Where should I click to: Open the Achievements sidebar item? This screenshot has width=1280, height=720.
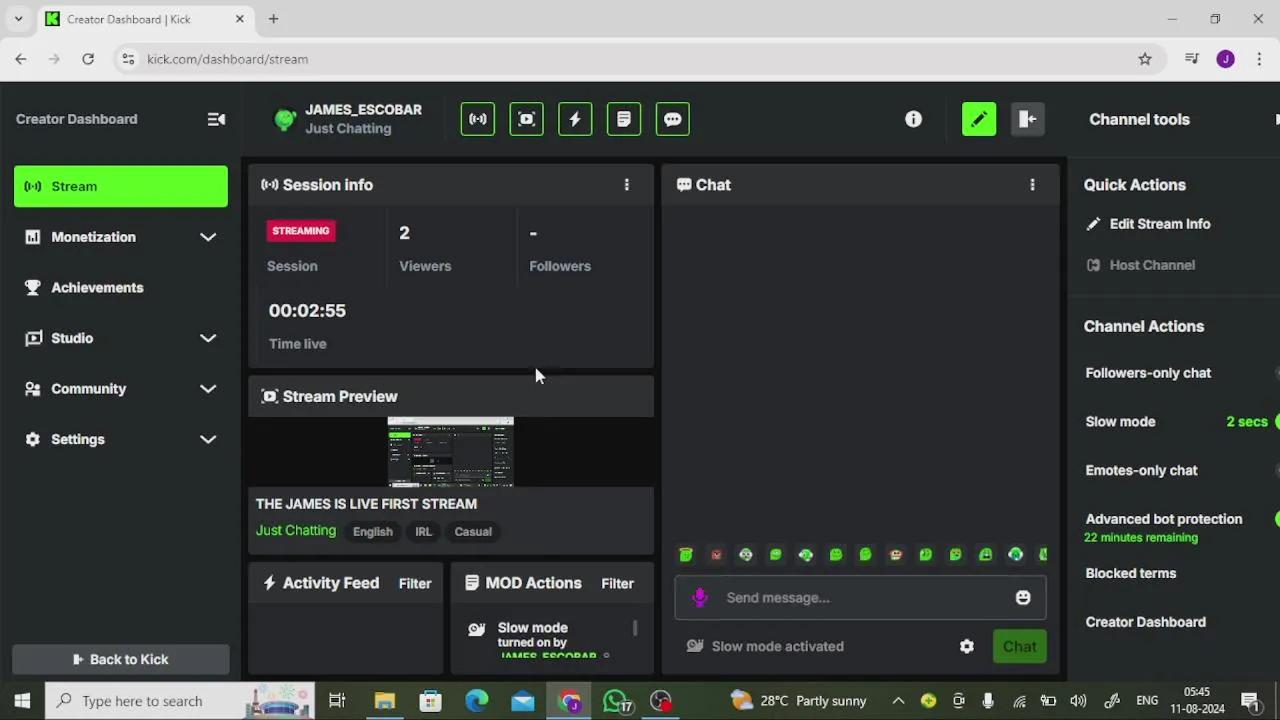click(x=120, y=288)
